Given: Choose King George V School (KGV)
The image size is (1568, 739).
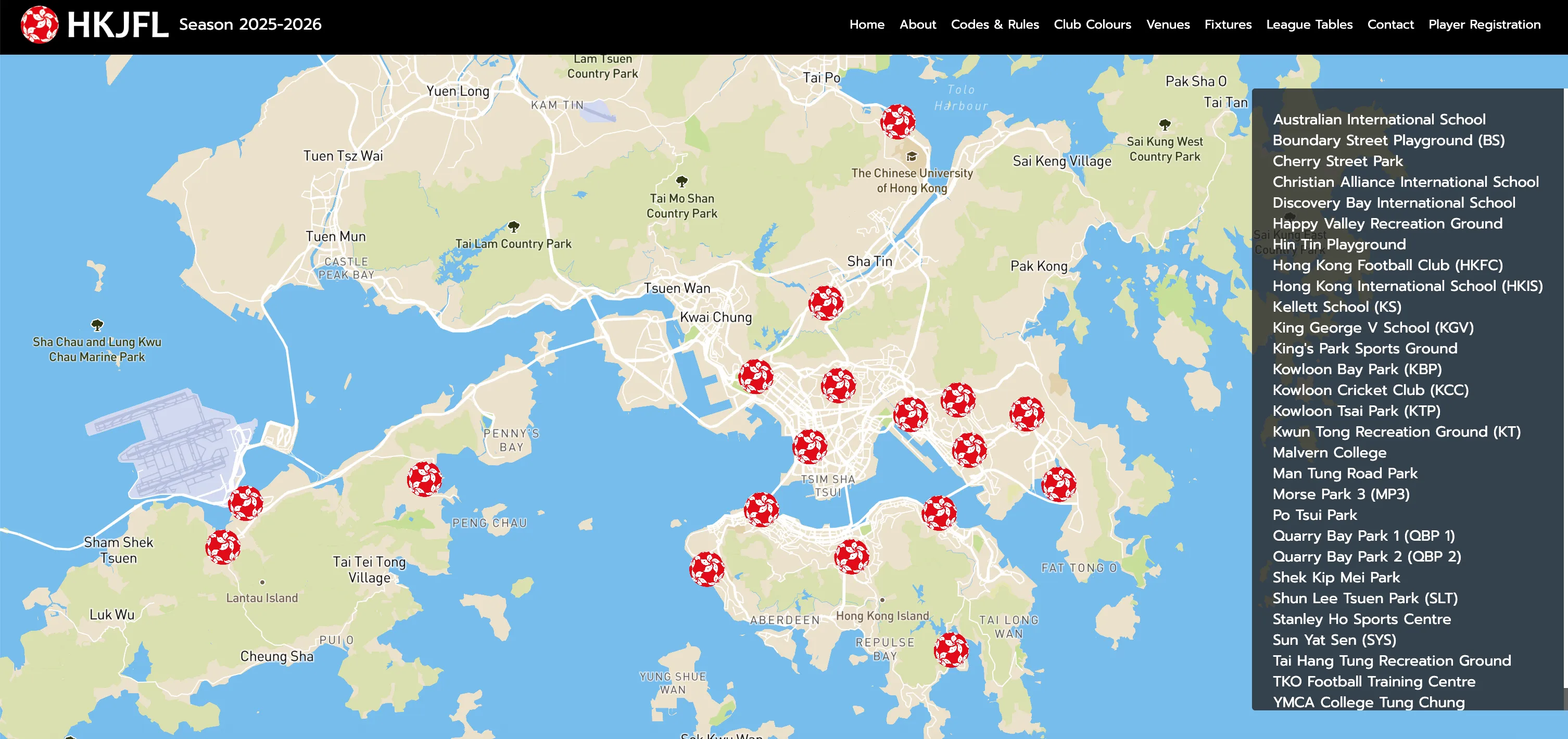Looking at the screenshot, I should point(1373,327).
